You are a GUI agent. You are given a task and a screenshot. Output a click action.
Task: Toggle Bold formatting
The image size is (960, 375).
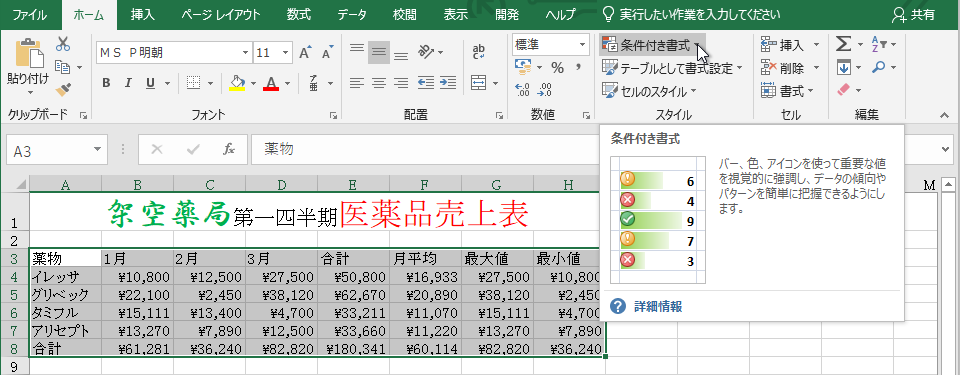(x=107, y=83)
